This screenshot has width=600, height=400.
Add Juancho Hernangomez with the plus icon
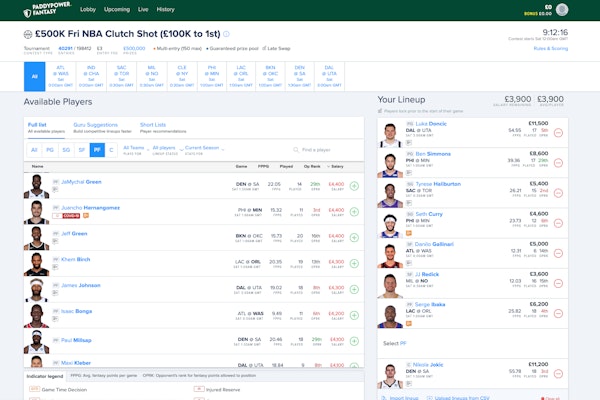(354, 212)
